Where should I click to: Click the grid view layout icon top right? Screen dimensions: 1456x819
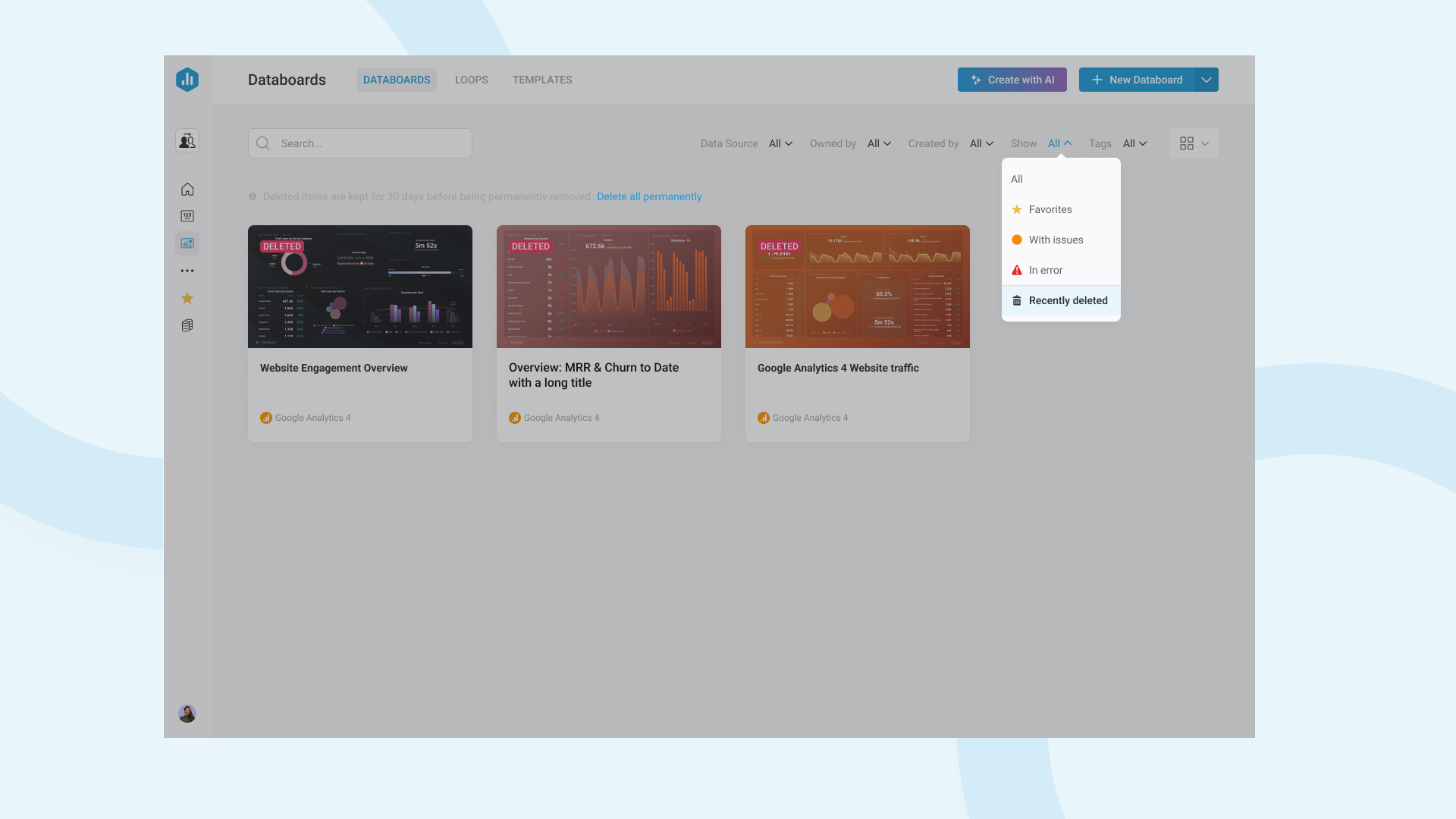pos(1186,143)
